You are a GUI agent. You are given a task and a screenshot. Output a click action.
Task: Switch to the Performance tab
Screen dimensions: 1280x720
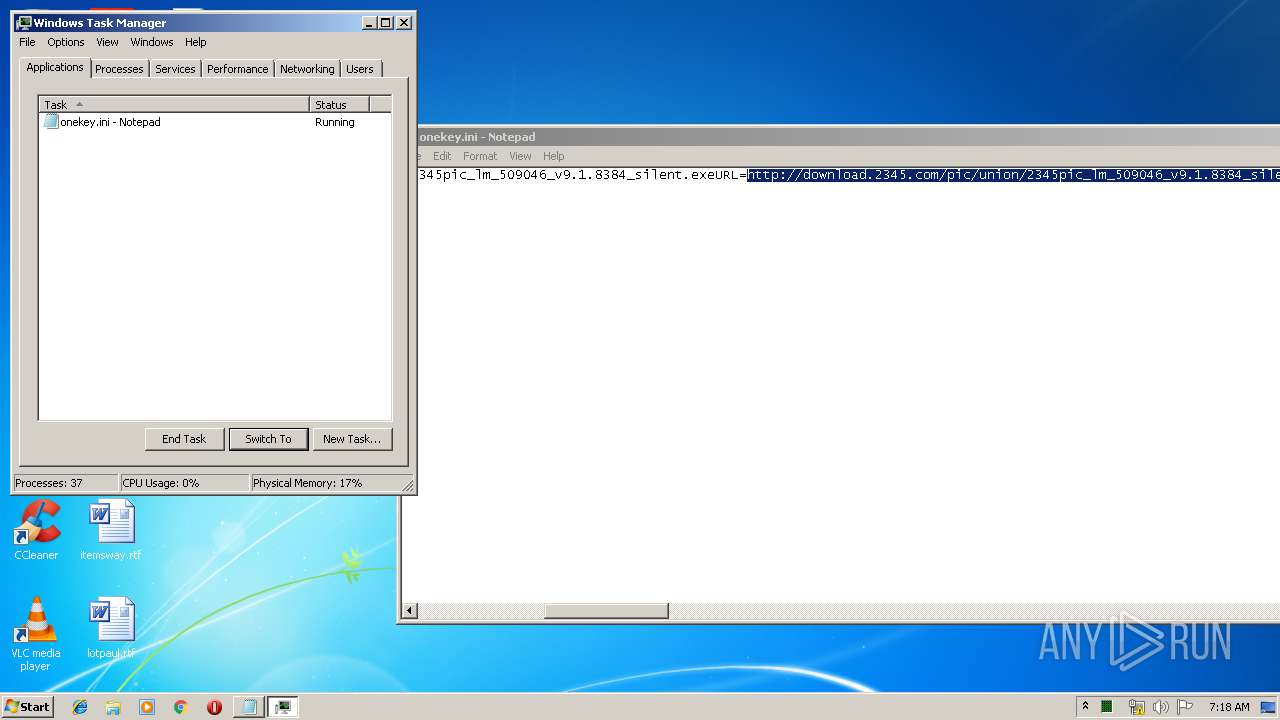(238, 69)
